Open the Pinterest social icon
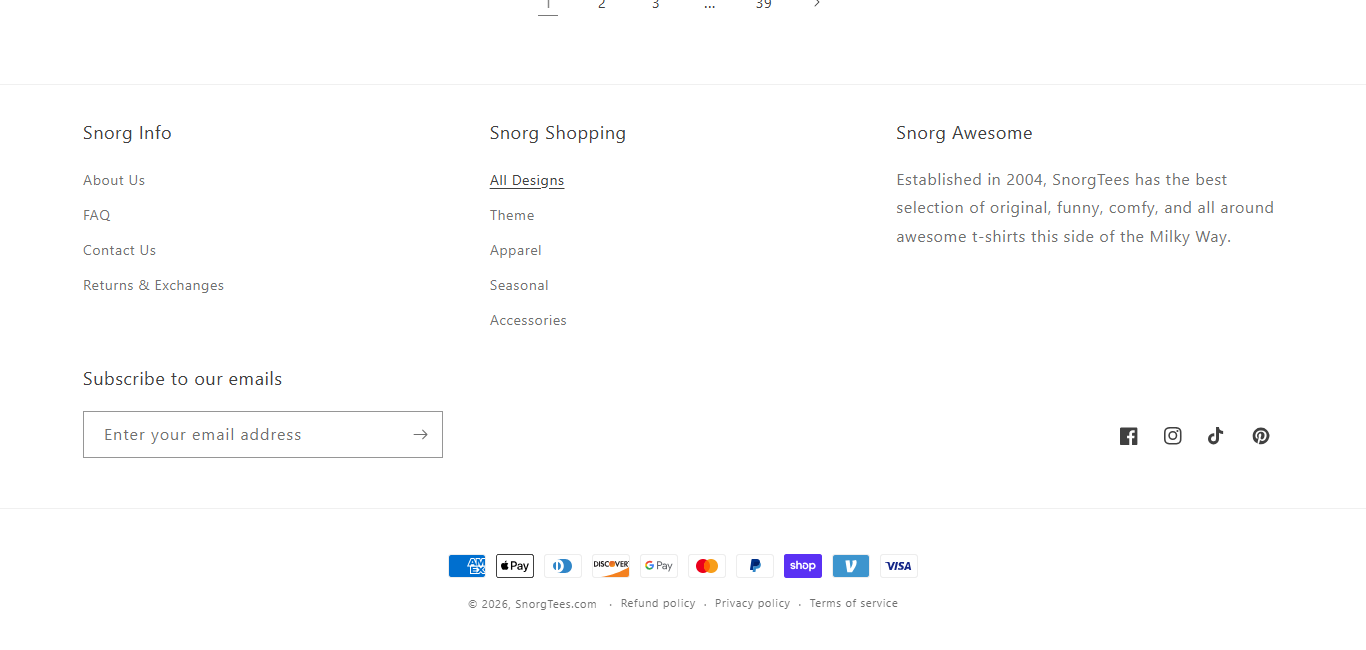Viewport: 1366px width, 650px height. (1260, 436)
